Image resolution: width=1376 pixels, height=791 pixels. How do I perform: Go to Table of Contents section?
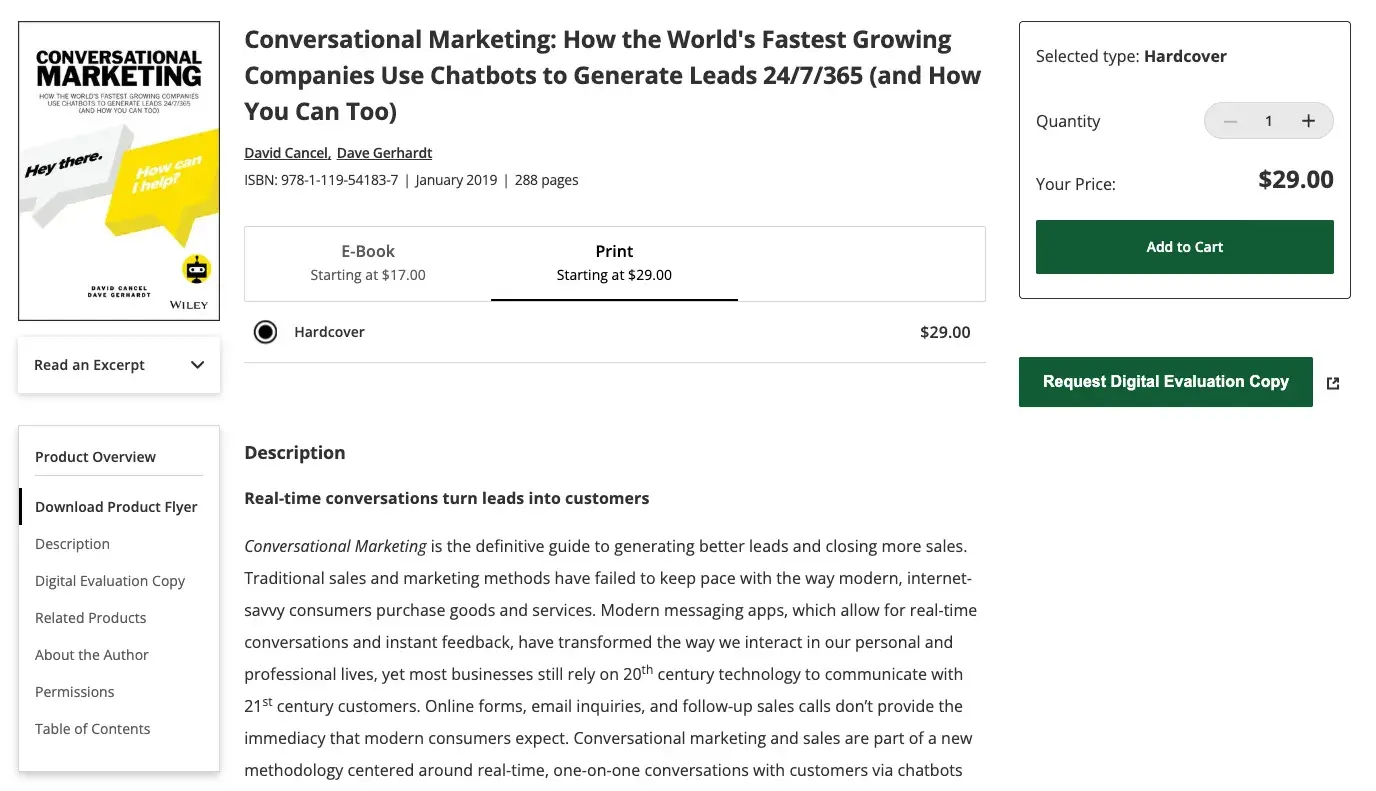click(x=92, y=729)
